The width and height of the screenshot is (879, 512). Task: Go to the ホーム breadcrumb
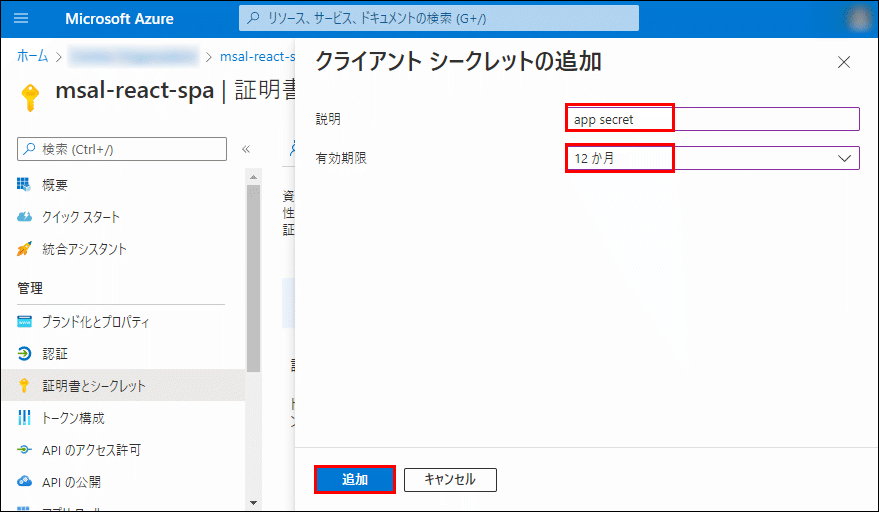(32, 56)
